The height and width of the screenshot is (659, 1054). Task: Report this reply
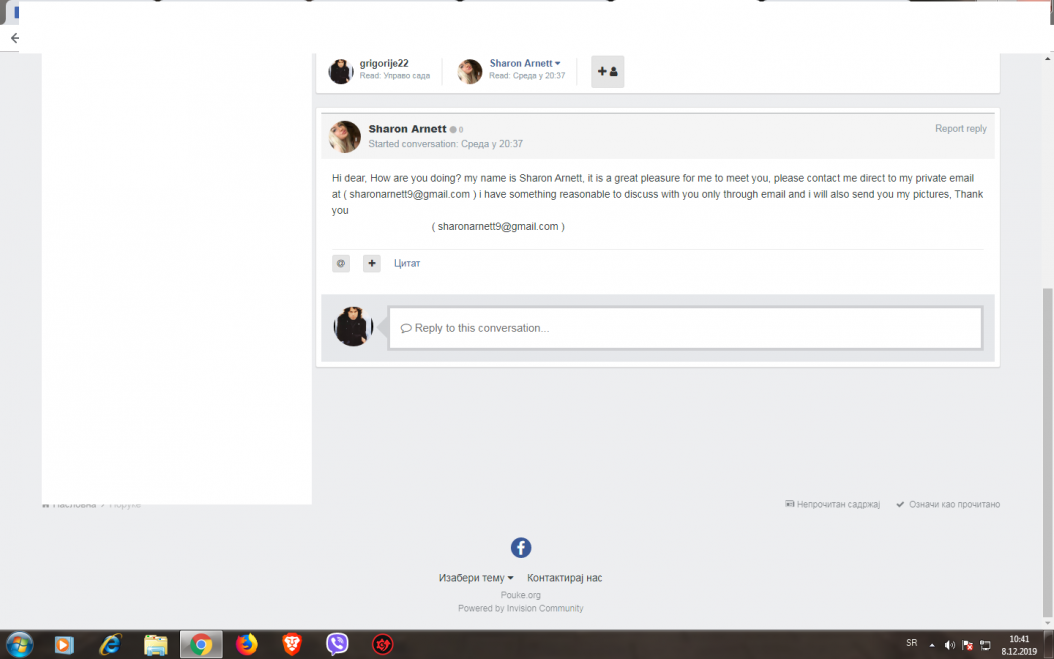coord(961,128)
